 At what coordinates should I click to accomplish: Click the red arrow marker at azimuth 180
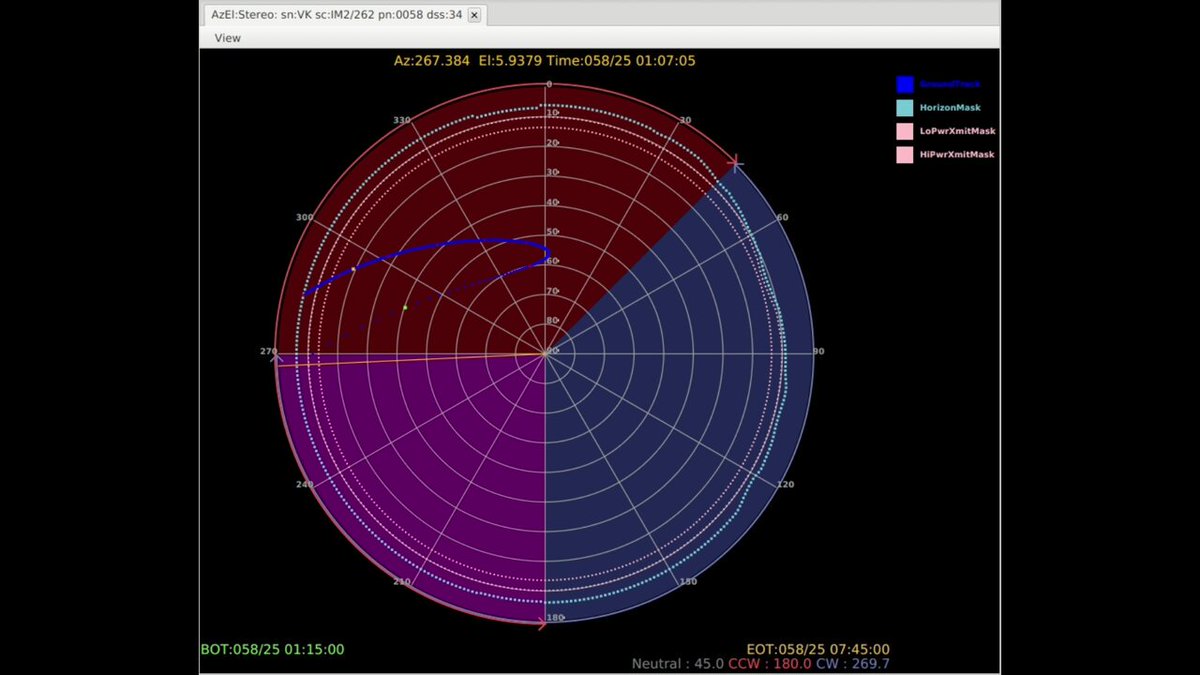542,624
